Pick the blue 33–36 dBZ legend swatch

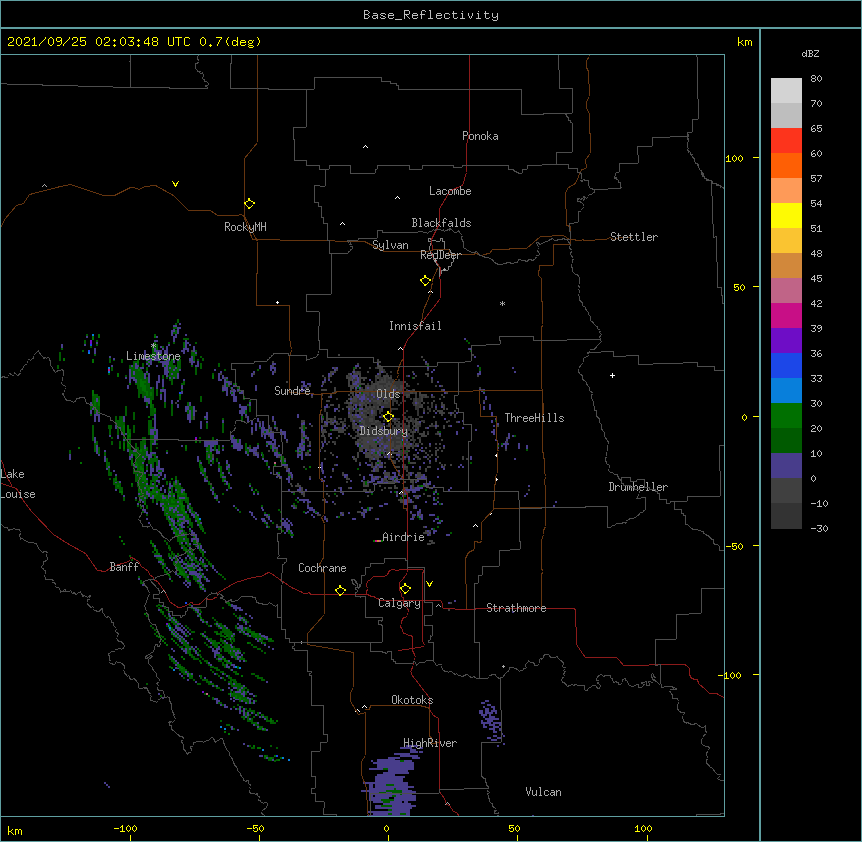(x=786, y=365)
